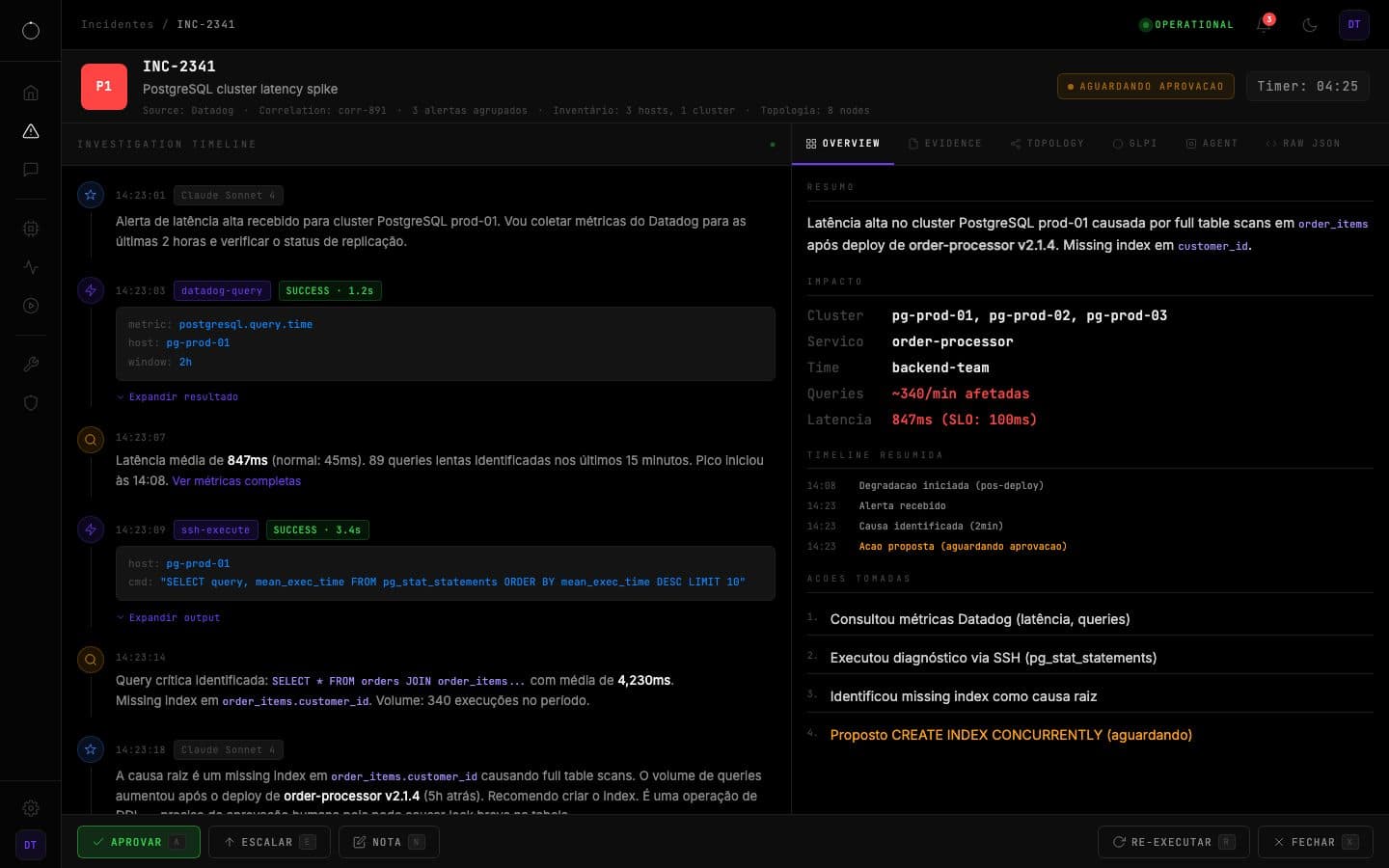Click the Aprovar button
This screenshot has width=1389, height=868.
pyautogui.click(x=139, y=842)
